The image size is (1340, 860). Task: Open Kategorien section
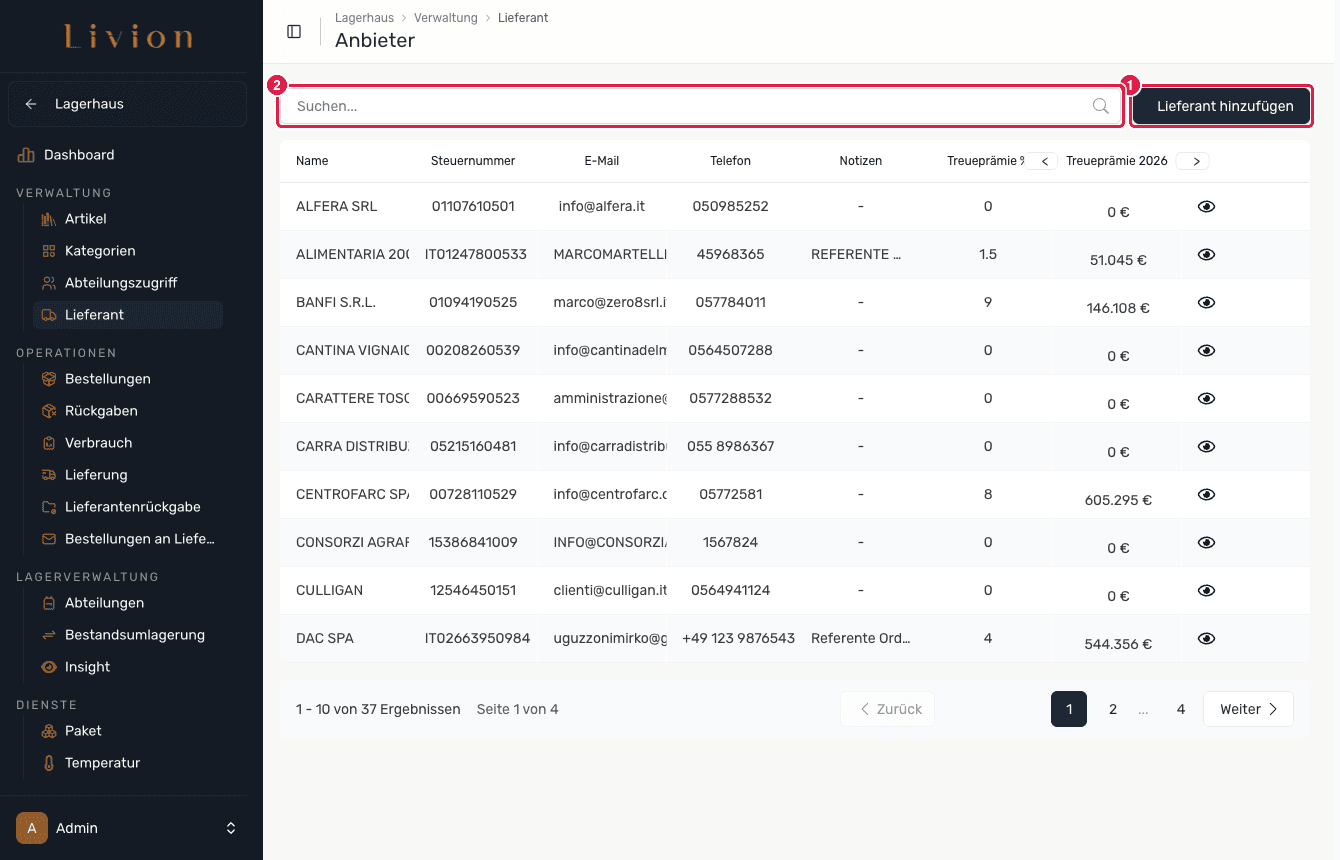(100, 251)
